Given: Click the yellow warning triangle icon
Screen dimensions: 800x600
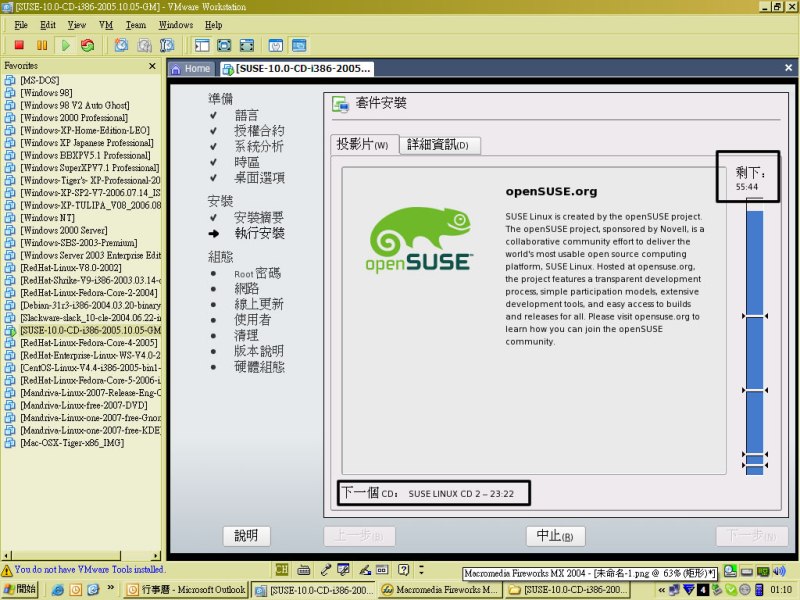Looking at the screenshot, I should [x=7, y=570].
